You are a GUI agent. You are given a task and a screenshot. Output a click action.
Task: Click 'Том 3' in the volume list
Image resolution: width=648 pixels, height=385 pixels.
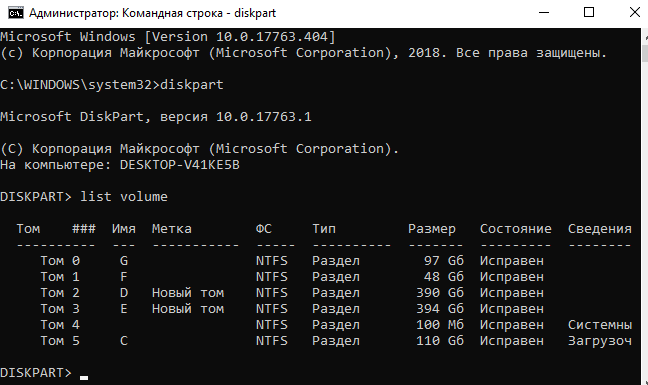click(60, 309)
